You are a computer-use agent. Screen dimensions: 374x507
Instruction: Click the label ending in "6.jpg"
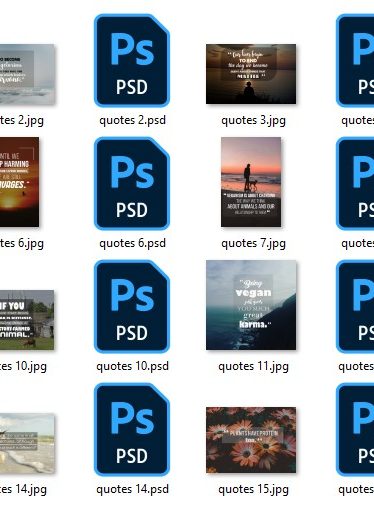22,243
